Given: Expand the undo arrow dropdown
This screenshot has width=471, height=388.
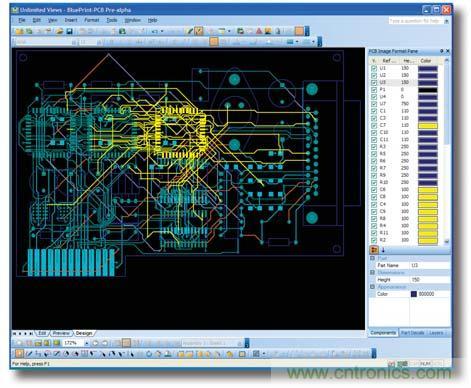Looking at the screenshot, I should coord(162,31).
